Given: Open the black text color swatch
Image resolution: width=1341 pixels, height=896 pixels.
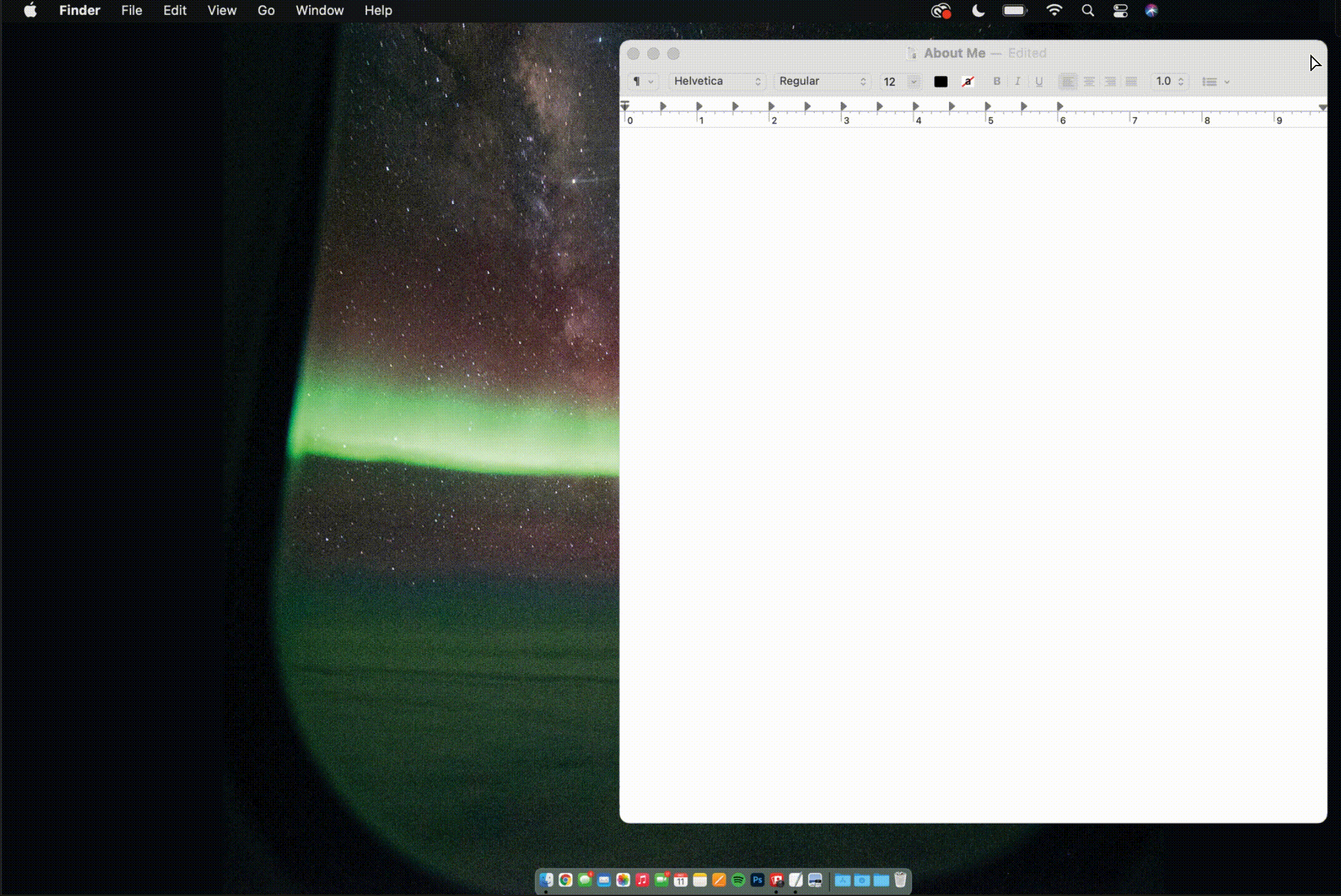Looking at the screenshot, I should tap(941, 82).
